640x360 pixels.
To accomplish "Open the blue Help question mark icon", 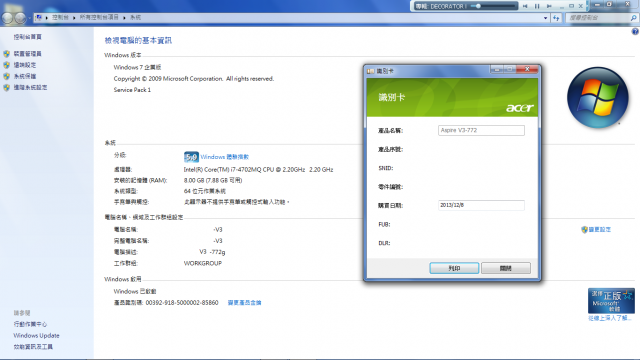I will [635, 31].
